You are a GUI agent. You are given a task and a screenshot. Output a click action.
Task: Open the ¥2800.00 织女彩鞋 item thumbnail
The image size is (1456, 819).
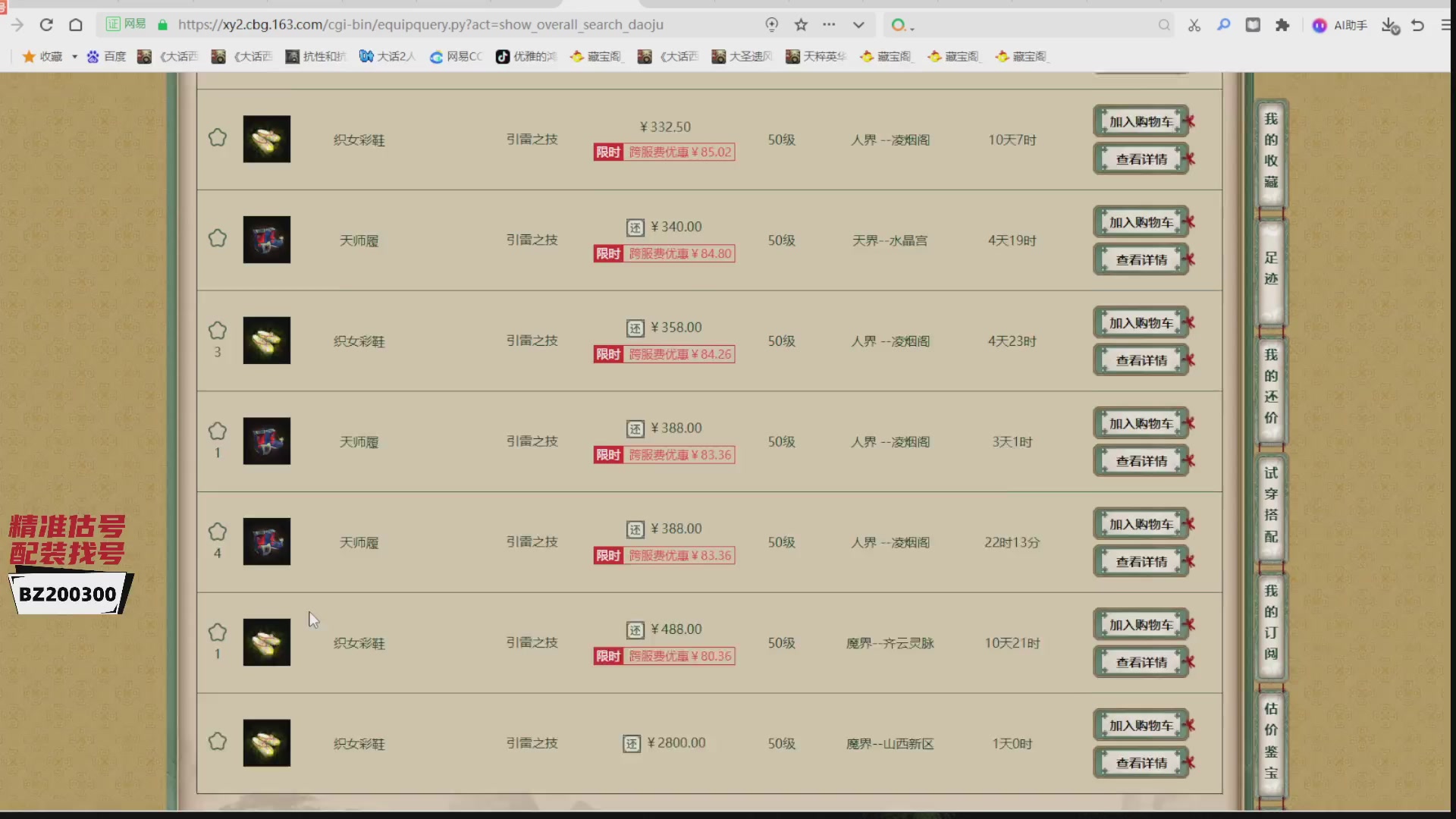(266, 742)
